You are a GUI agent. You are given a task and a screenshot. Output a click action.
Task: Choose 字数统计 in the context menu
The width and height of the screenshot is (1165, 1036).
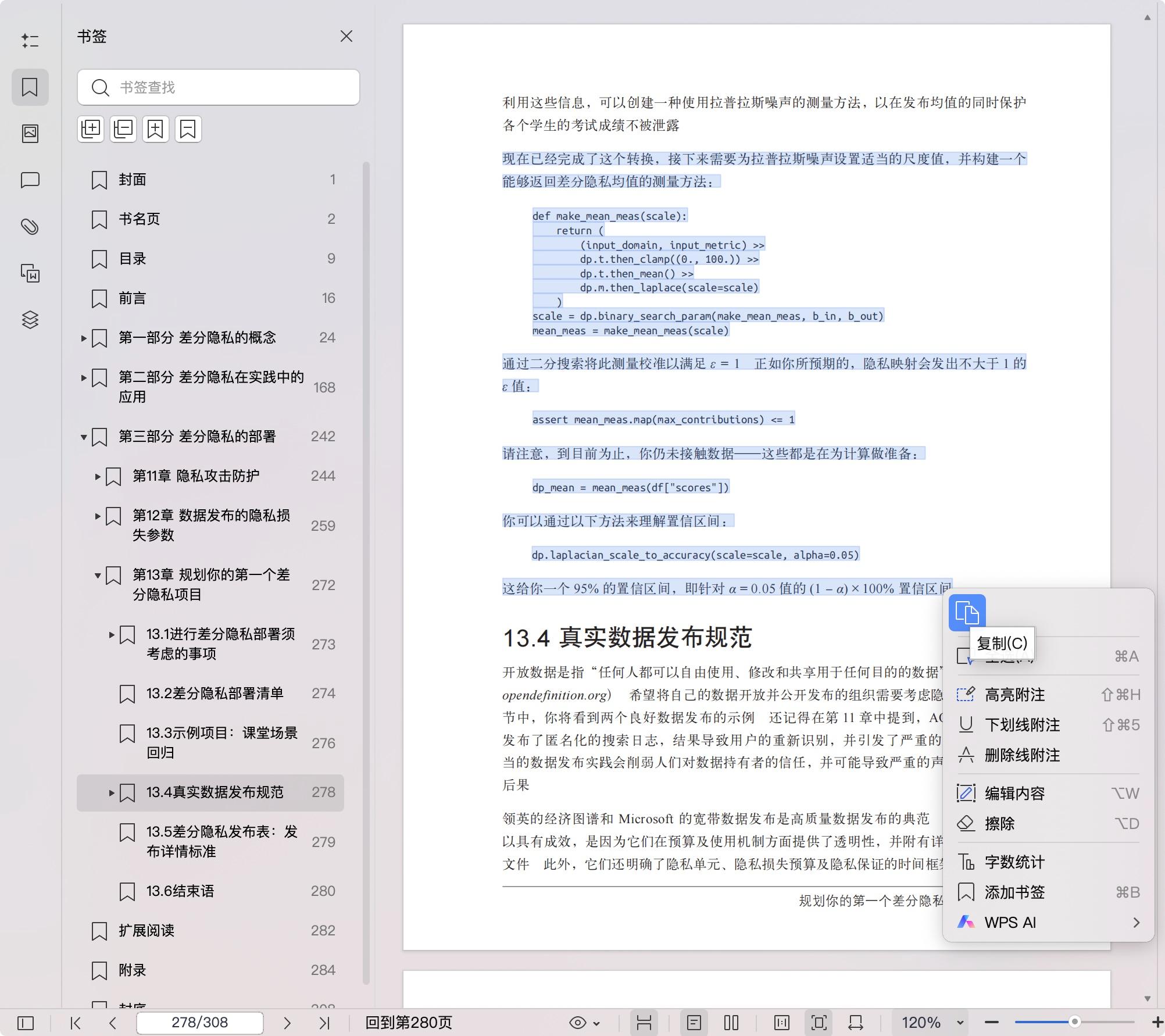click(x=1014, y=862)
